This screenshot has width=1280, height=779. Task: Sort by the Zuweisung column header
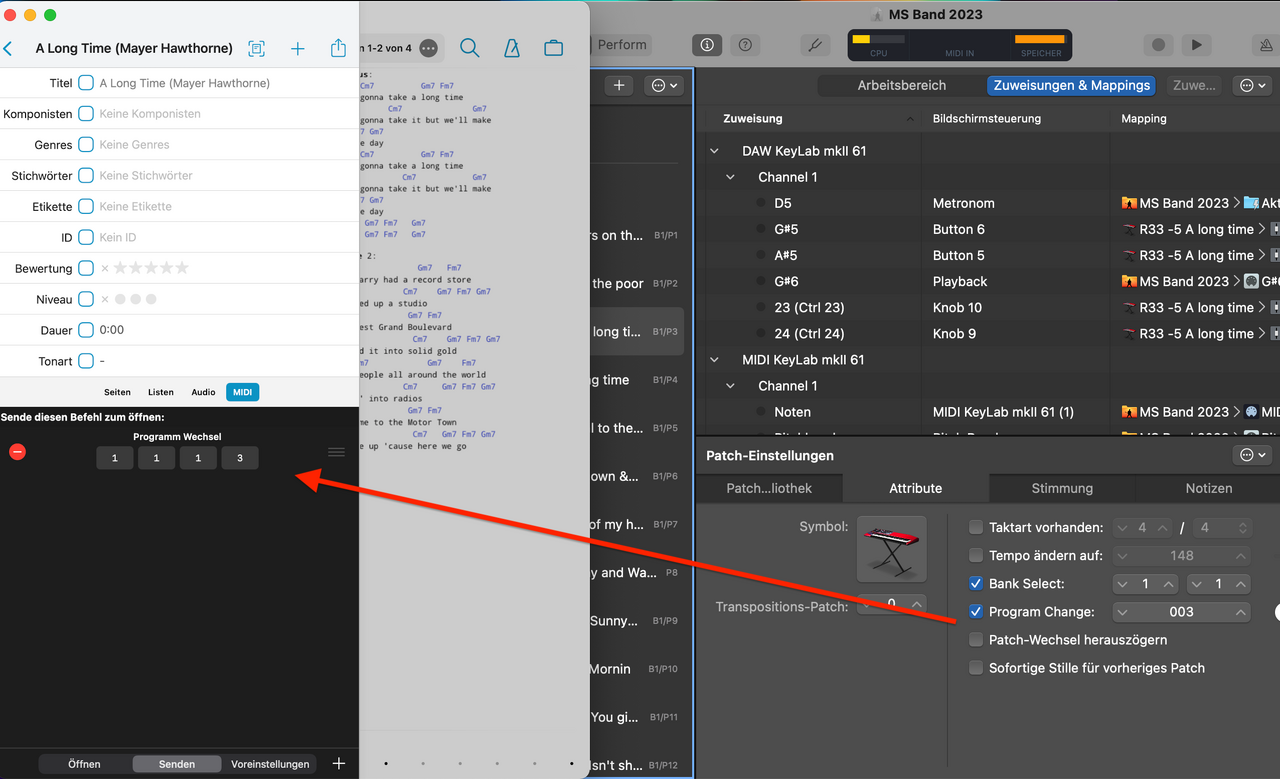coord(753,118)
